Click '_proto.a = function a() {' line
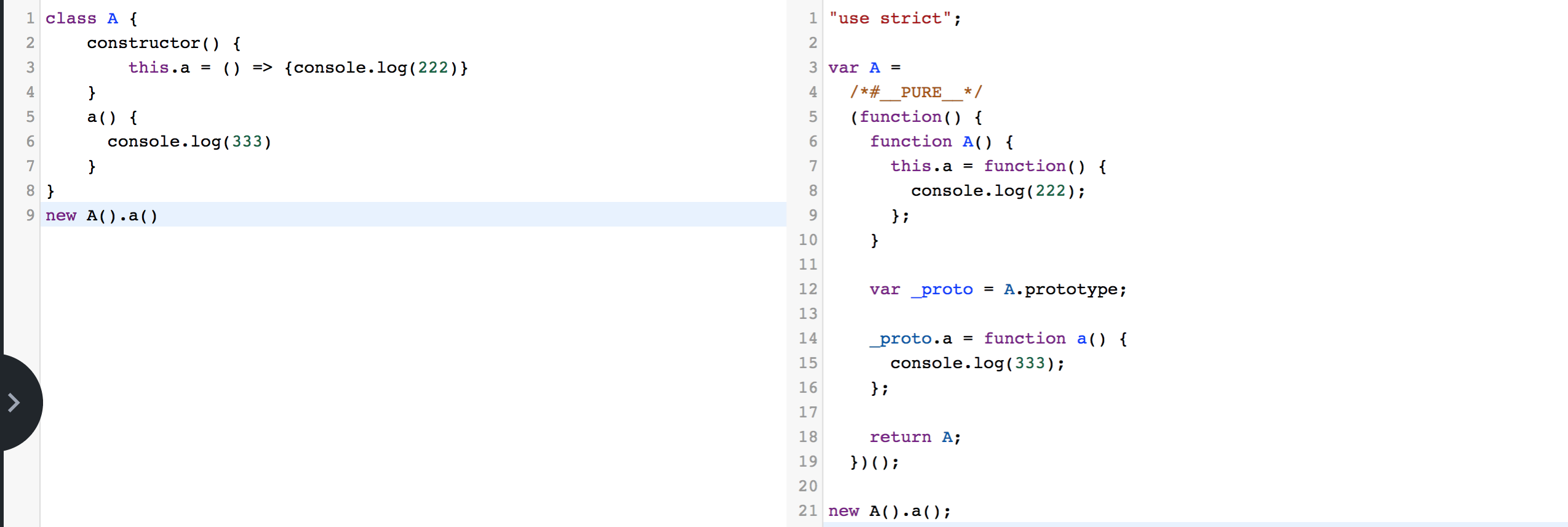 (998, 339)
